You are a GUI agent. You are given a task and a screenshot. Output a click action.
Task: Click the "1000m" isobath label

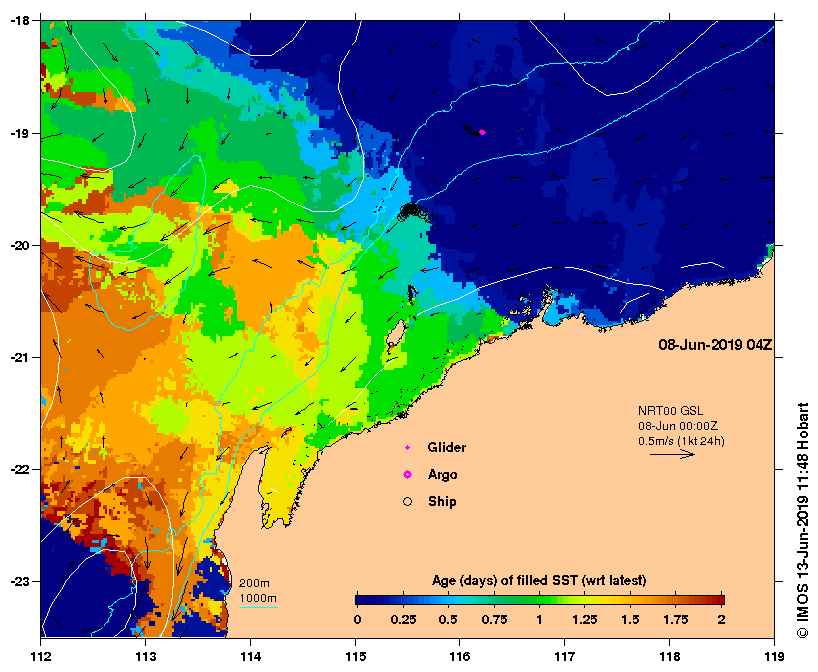258,598
